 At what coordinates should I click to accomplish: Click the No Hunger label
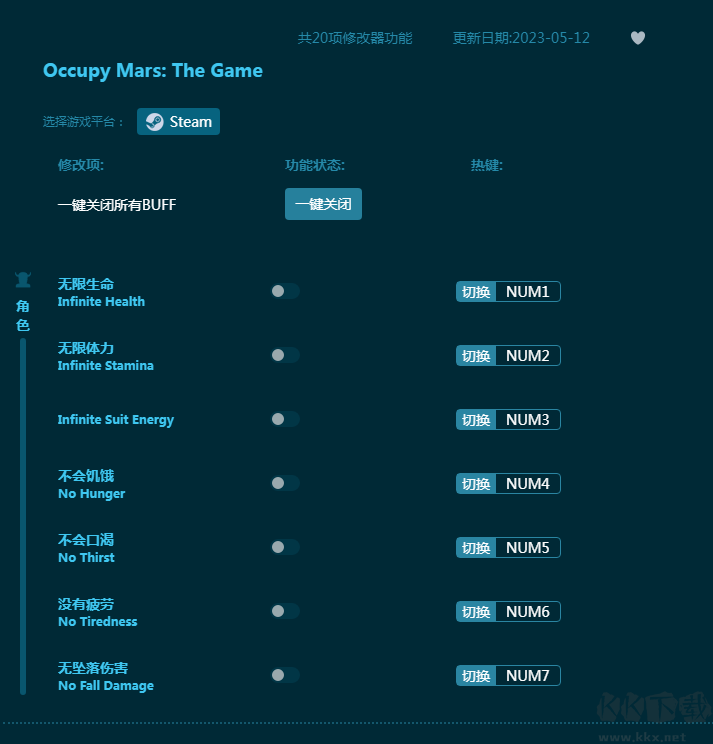click(x=92, y=493)
